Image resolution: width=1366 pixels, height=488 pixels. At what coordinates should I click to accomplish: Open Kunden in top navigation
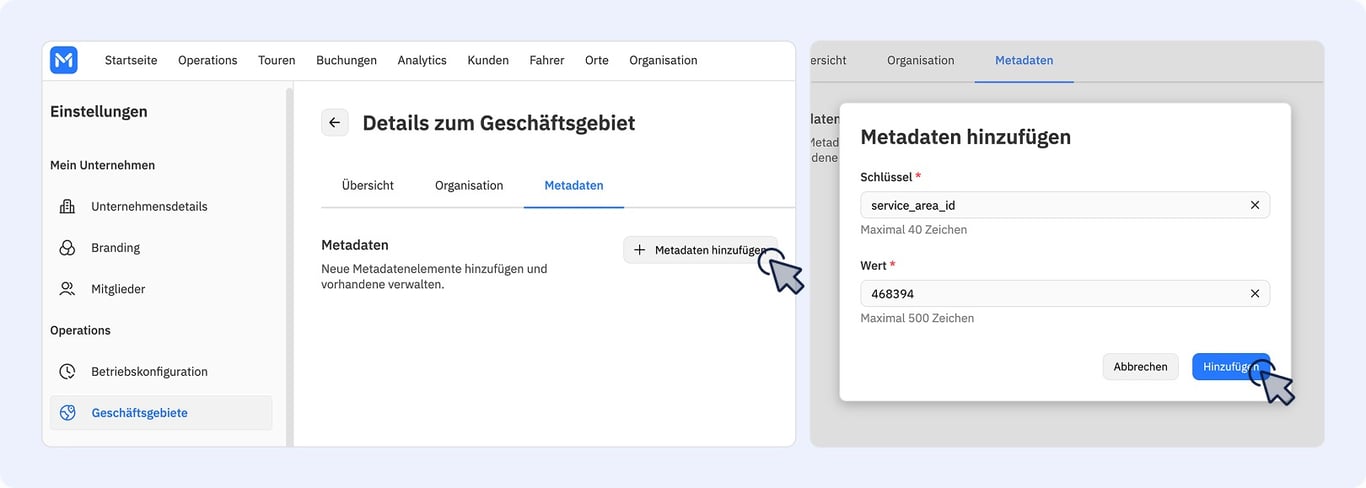pos(488,60)
